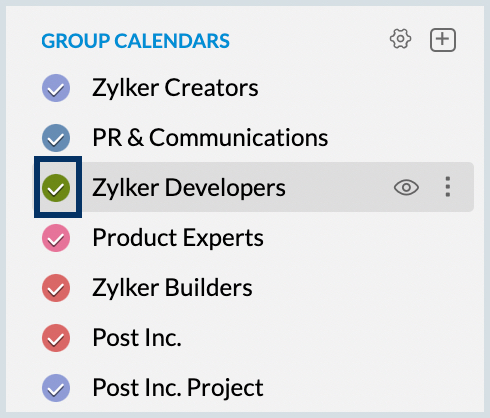Screen dimensions: 490x418
Task: Select PR & Communications calendar name
Action: coord(210,137)
